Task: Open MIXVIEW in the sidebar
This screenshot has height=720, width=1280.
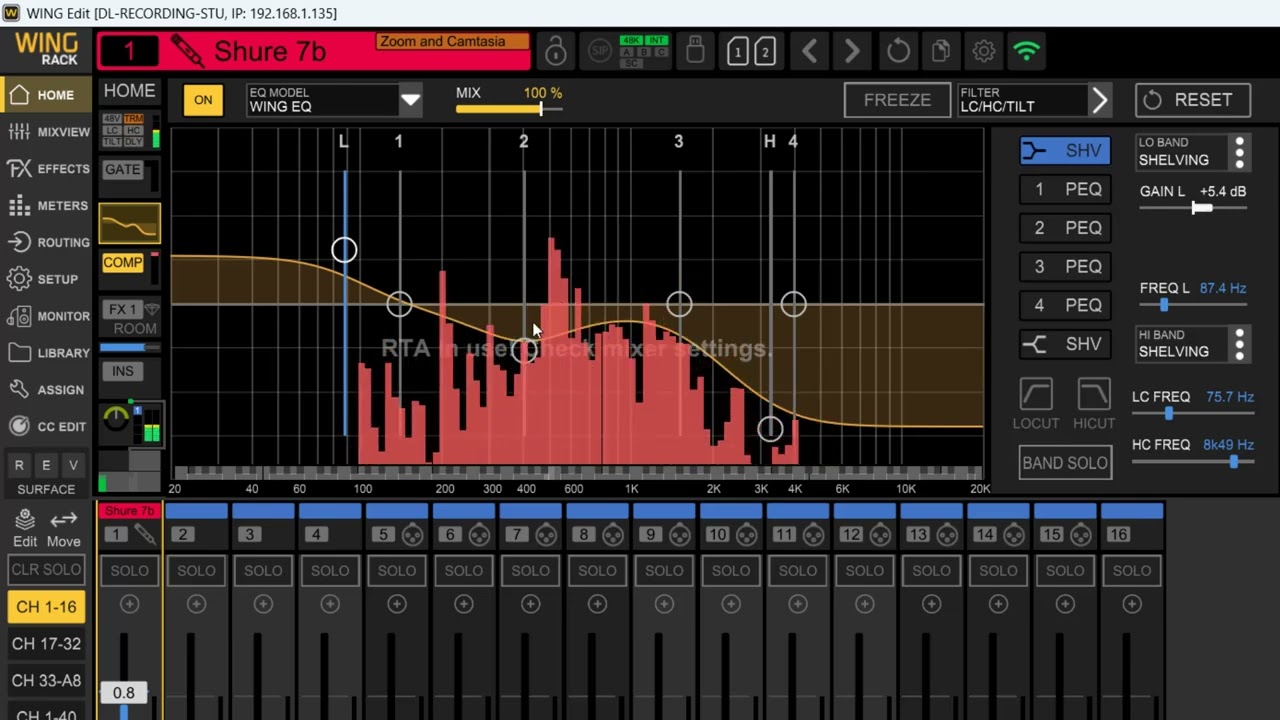Action: pos(48,132)
